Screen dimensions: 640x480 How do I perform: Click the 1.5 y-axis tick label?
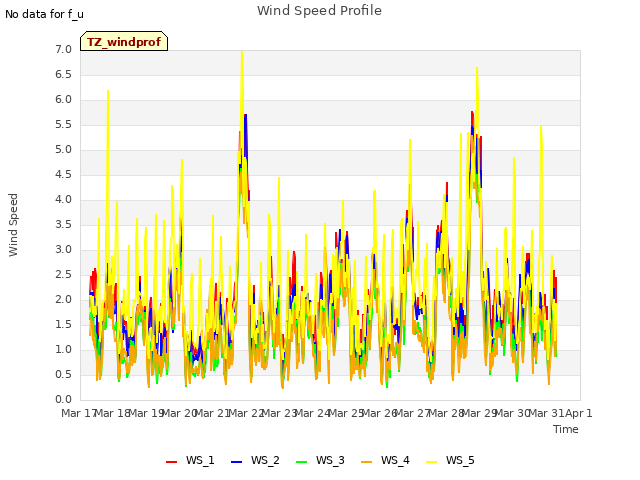click(63, 324)
